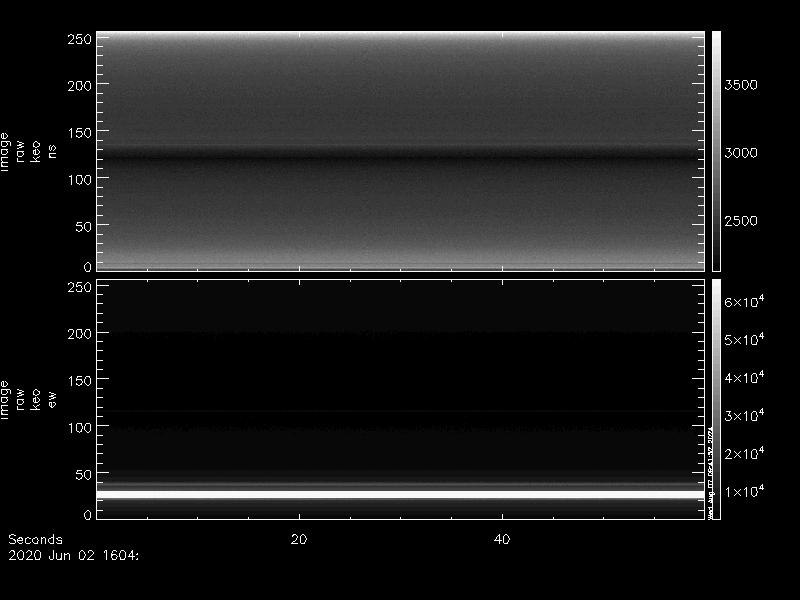Click the '2020 Jun 02 1604:' date label
Image resolution: width=800 pixels, height=600 pixels.
click(x=72, y=554)
